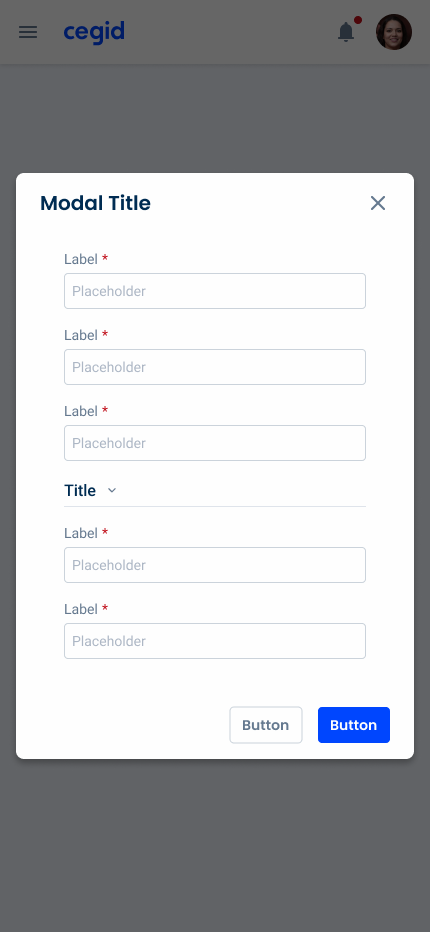
Task: Focus the third Placeholder input above Title
Action: pyautogui.click(x=215, y=443)
